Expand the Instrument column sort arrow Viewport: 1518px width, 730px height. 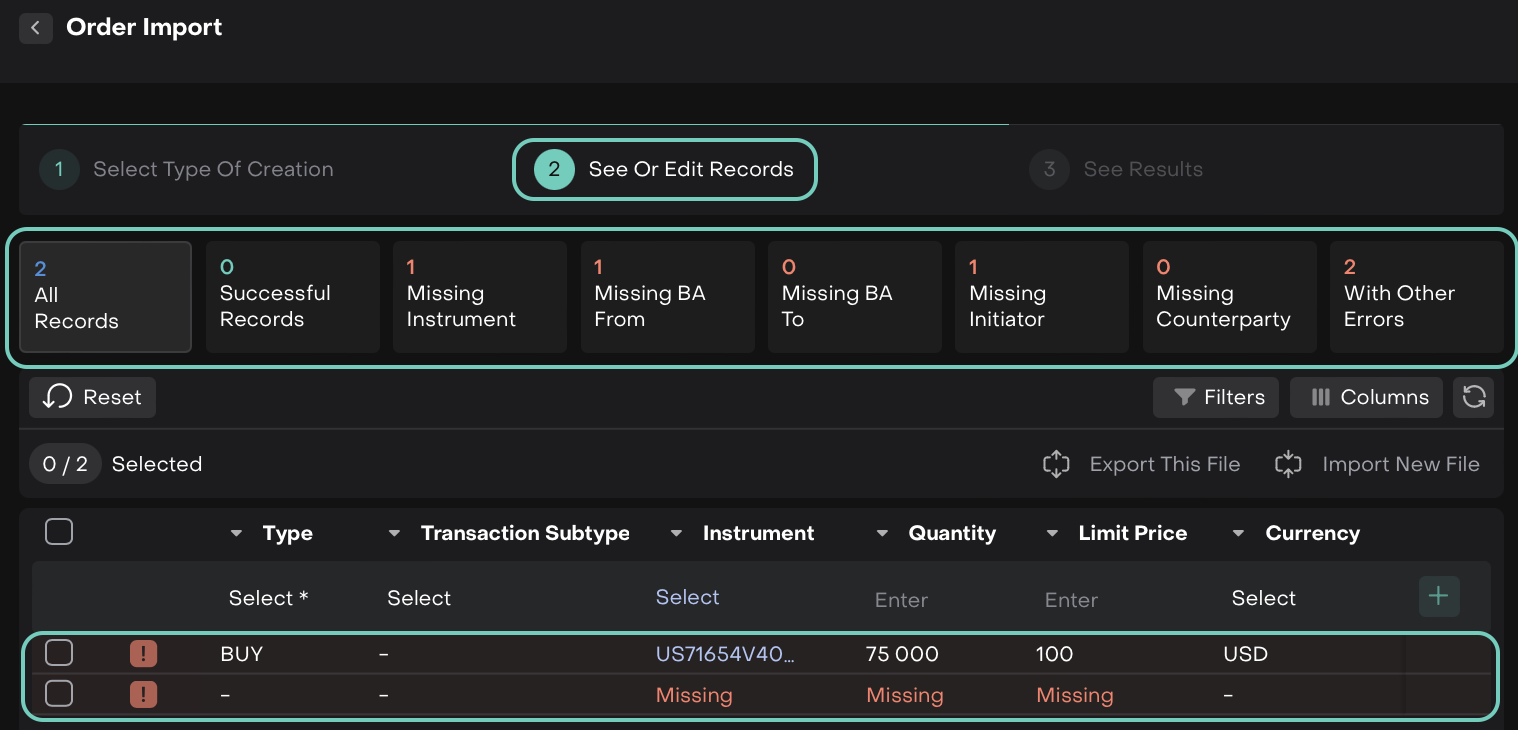pyautogui.click(x=677, y=534)
